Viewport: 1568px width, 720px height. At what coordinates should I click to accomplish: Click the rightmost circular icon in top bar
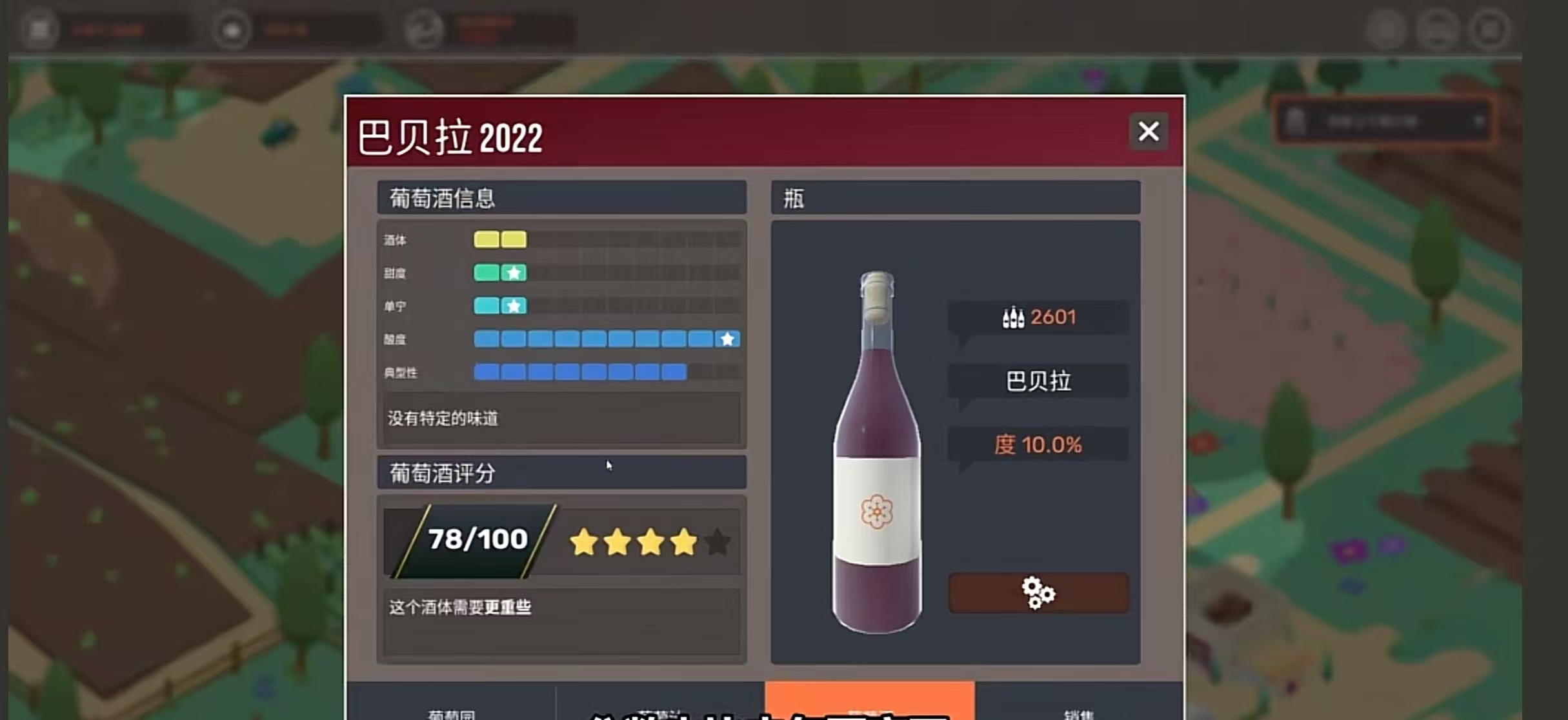1489,29
